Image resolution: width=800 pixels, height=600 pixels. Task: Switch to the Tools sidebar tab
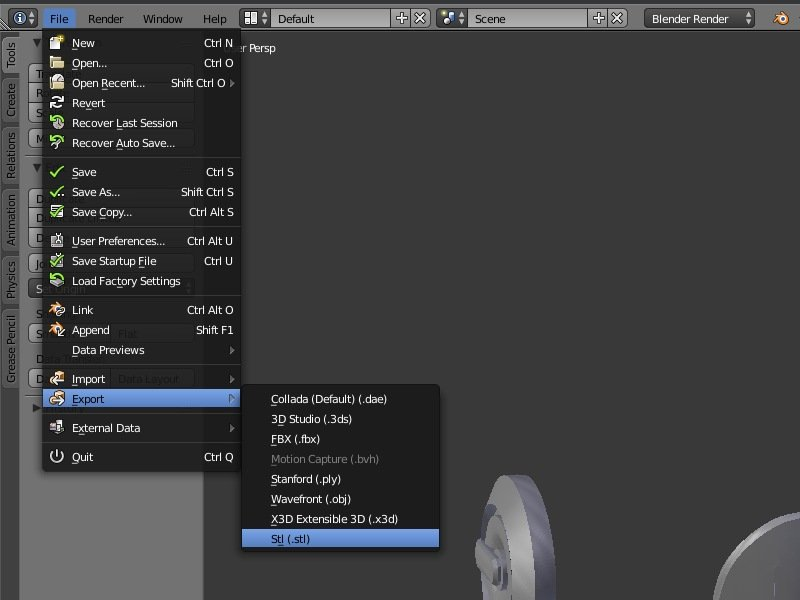(x=11, y=55)
